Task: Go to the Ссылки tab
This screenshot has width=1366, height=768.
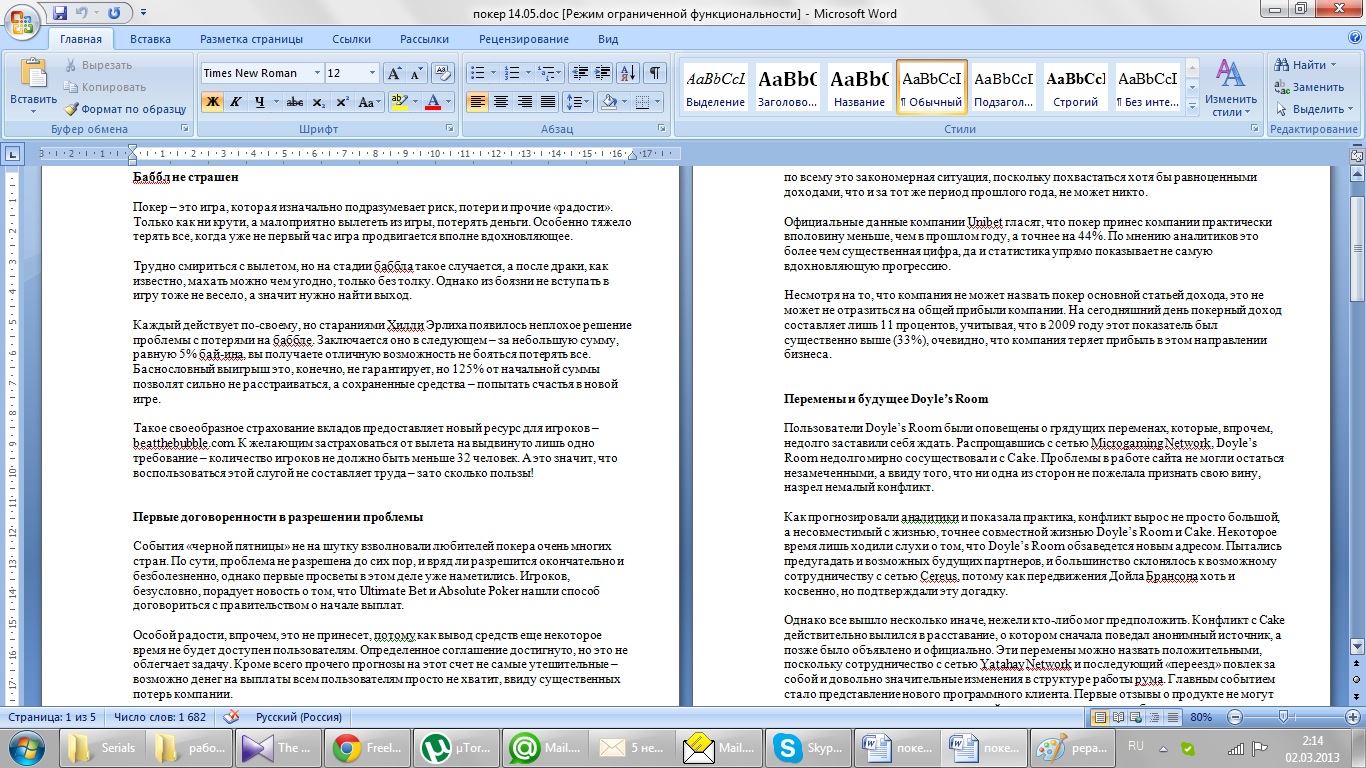Action: tap(351, 40)
